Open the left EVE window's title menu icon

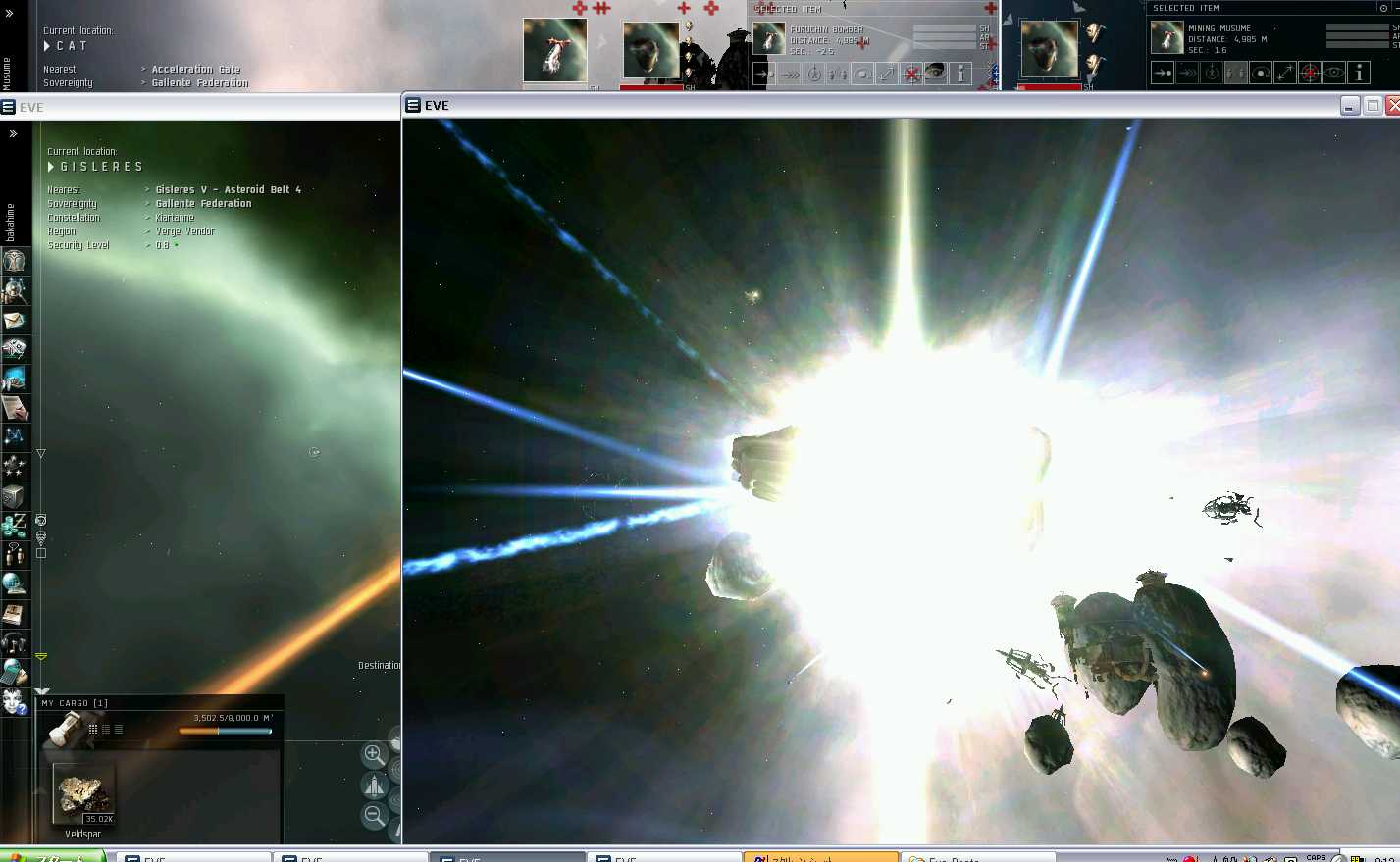point(8,107)
